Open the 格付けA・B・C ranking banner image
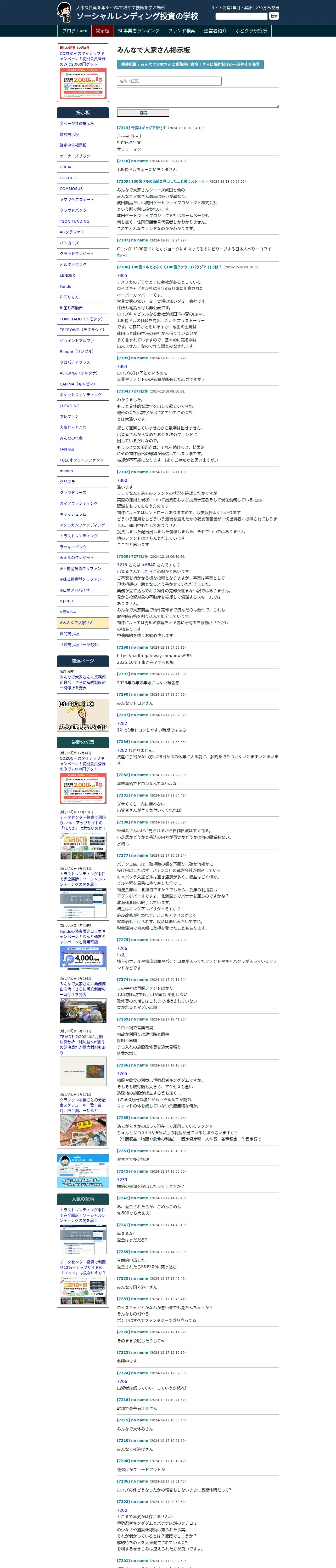 click(x=83, y=715)
